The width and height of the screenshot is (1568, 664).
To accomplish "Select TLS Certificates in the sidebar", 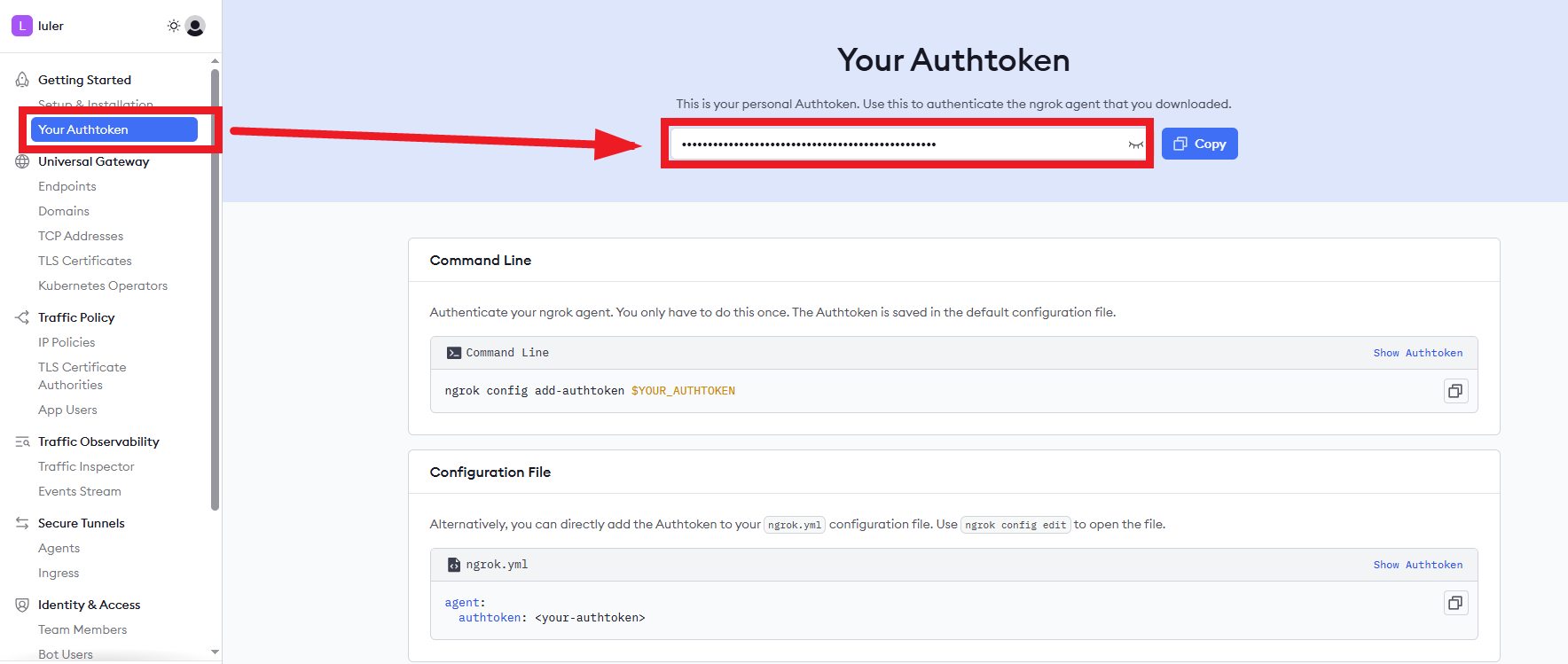I will tap(85, 261).
